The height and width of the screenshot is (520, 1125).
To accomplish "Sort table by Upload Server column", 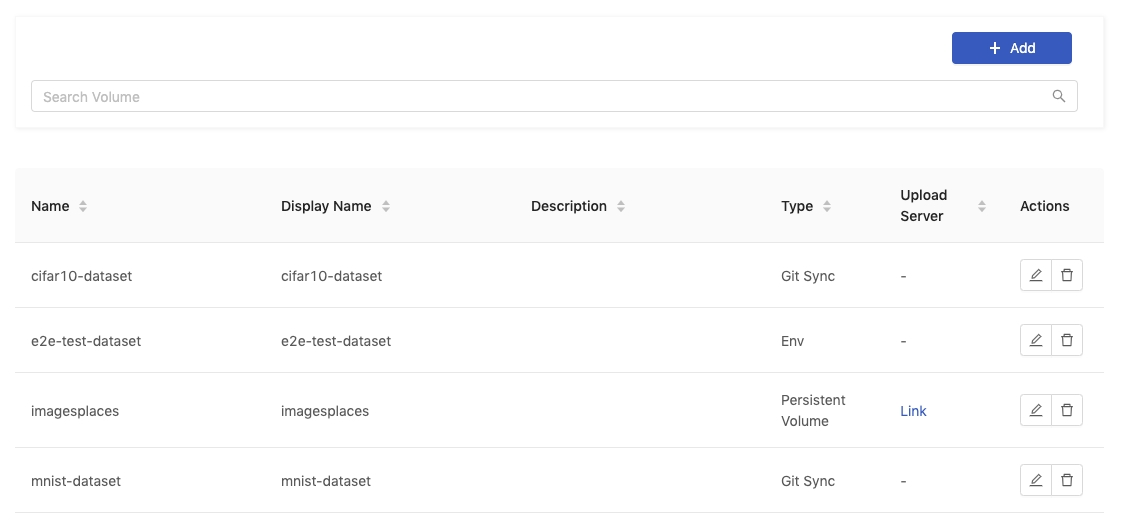I will pyautogui.click(x=982, y=207).
